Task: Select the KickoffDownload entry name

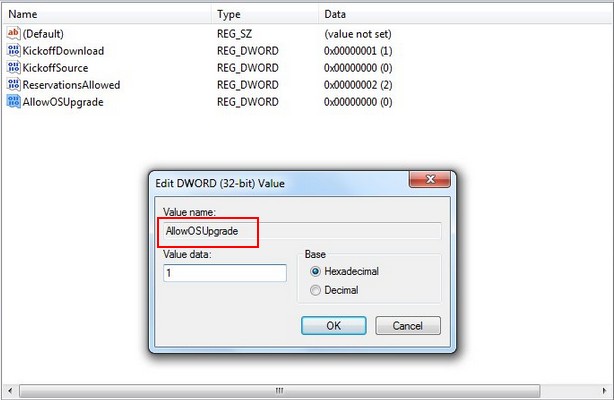Action: click(63, 51)
